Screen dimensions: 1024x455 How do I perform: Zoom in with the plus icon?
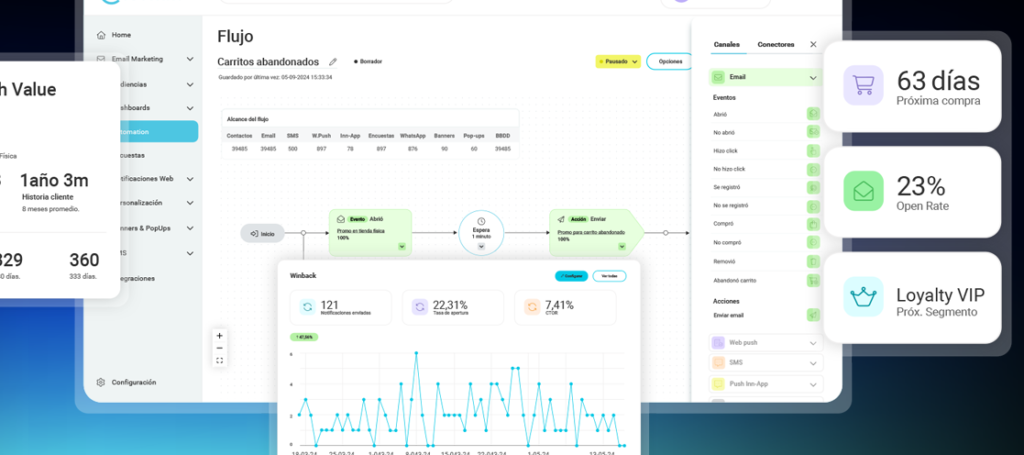[219, 336]
